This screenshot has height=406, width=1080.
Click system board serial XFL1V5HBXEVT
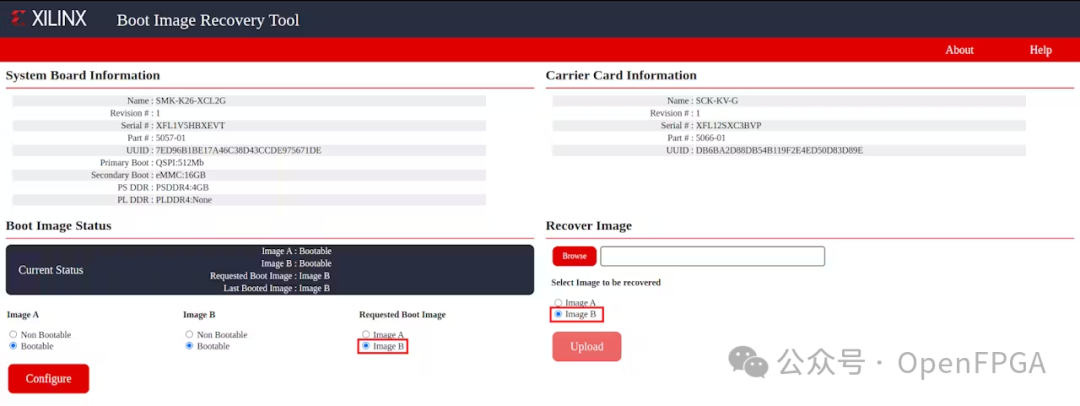click(x=190, y=125)
